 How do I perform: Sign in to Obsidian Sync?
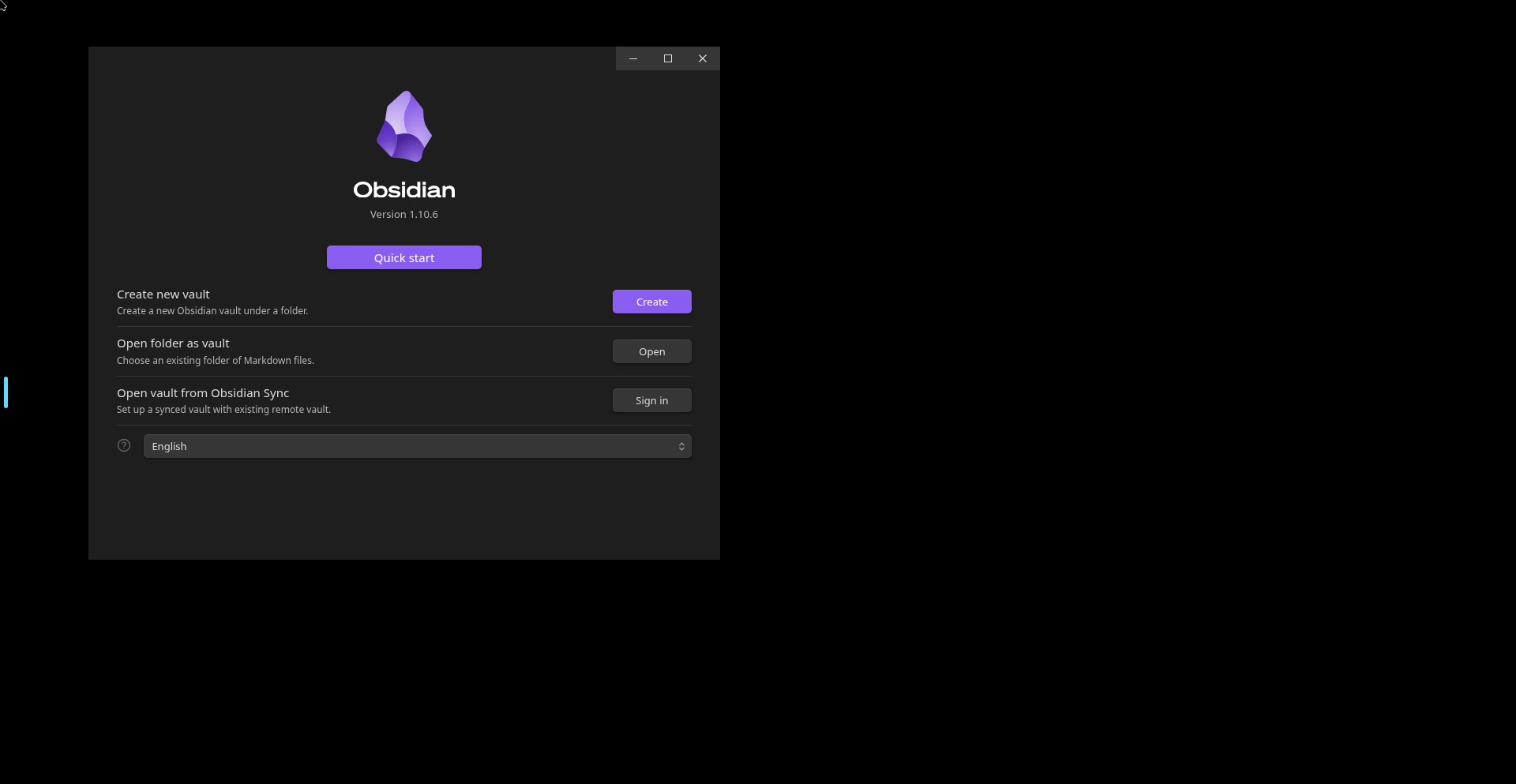[652, 400]
